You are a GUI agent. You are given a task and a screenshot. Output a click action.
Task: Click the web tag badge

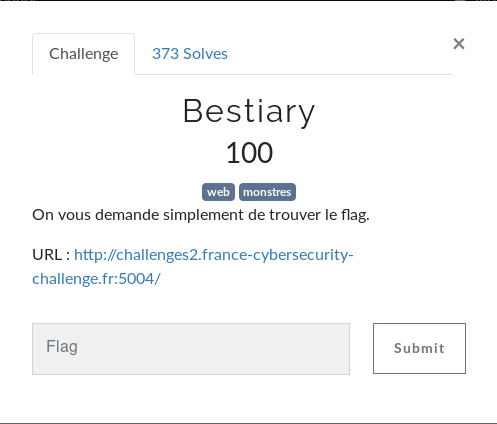tap(218, 192)
